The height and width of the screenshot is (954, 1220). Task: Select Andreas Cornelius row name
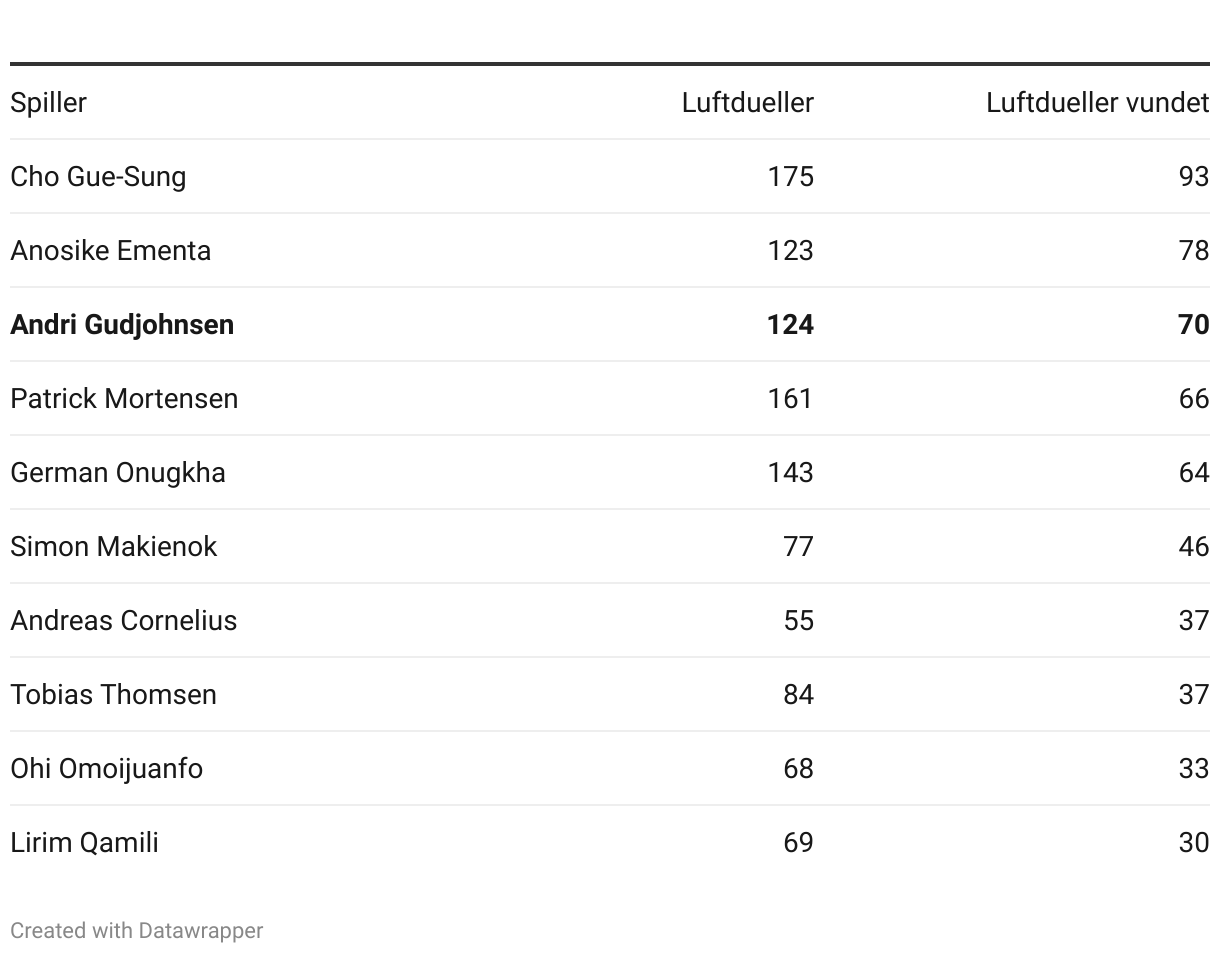coord(123,621)
